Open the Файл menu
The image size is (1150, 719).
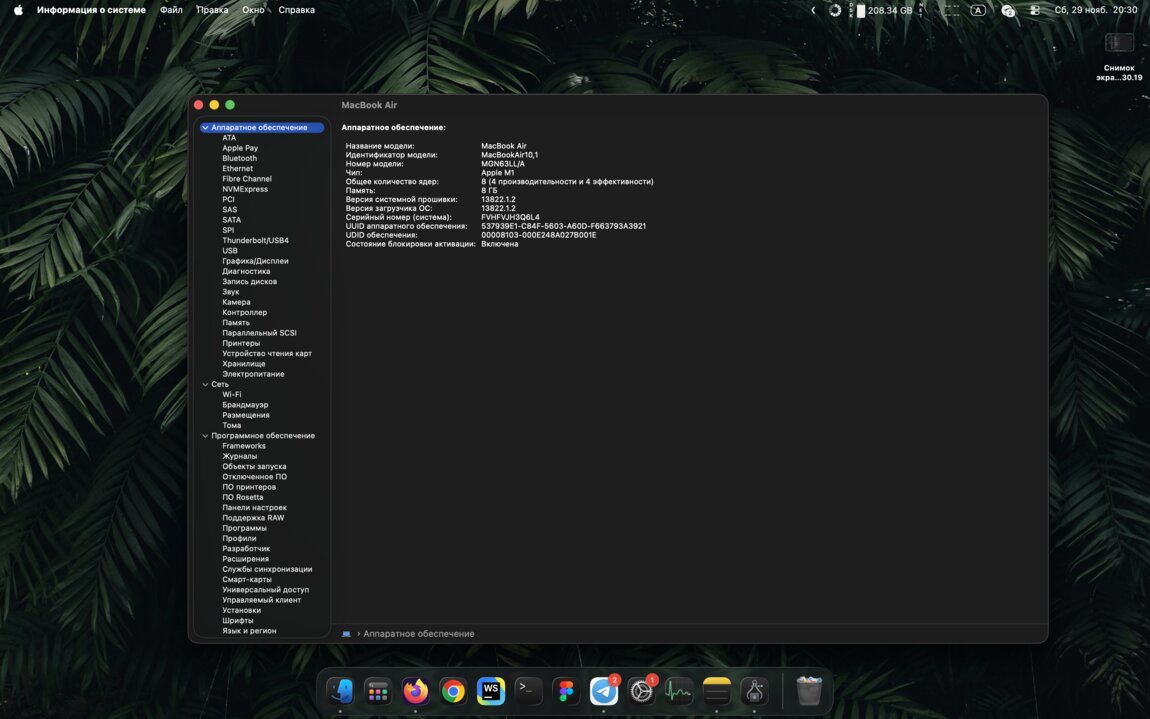171,10
